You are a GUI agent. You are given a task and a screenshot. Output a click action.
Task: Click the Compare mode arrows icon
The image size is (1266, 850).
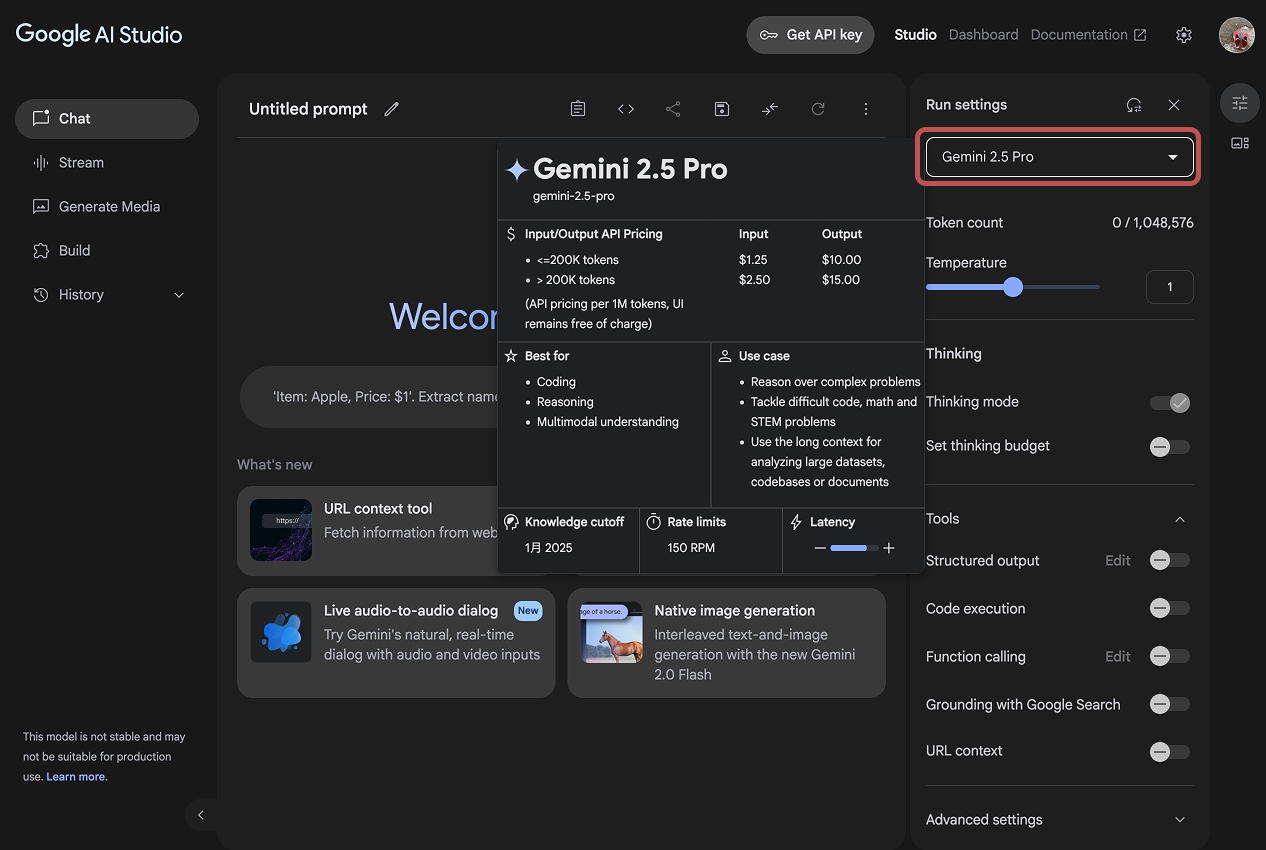point(770,109)
